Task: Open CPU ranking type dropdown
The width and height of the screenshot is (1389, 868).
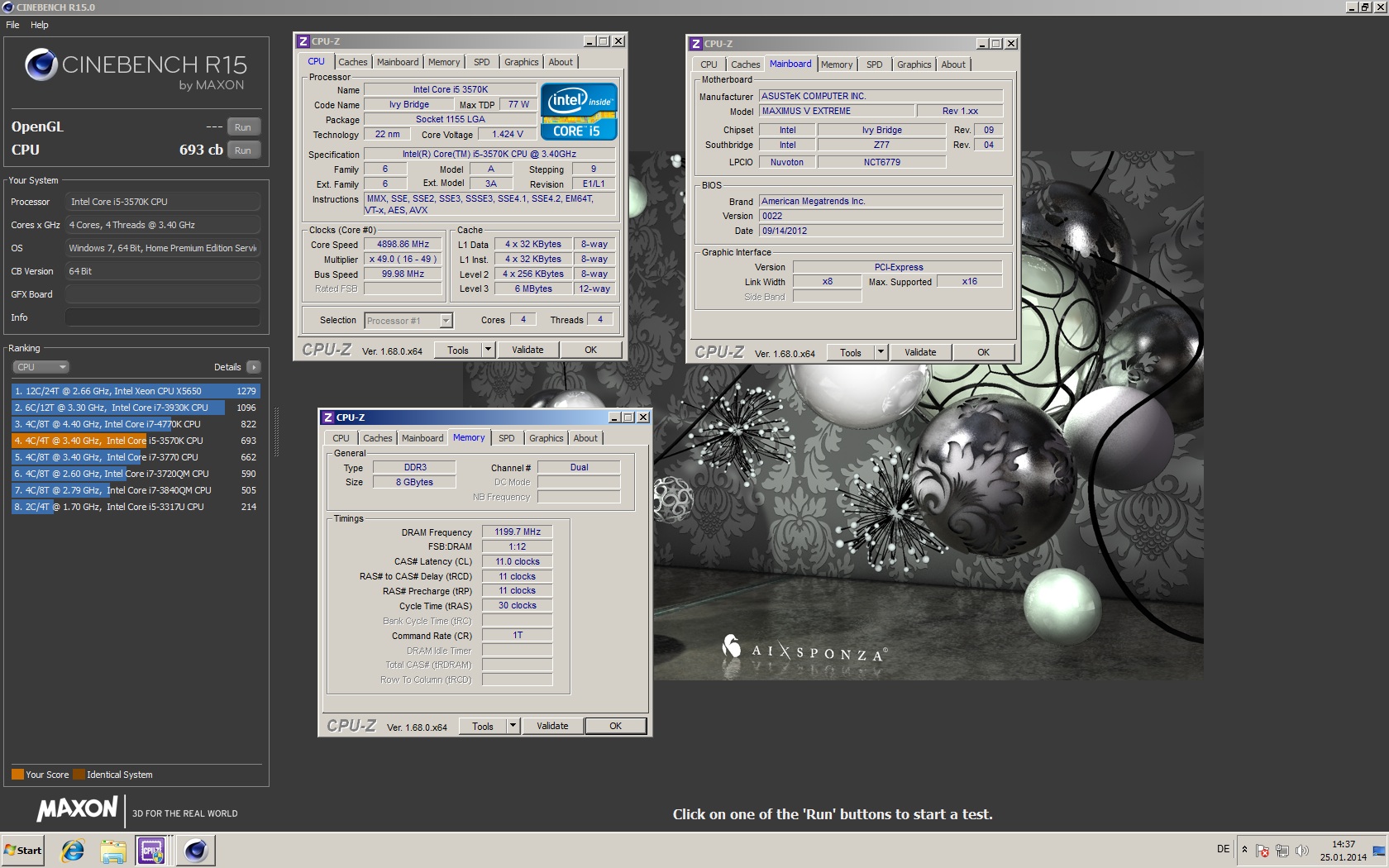Action: click(x=41, y=367)
